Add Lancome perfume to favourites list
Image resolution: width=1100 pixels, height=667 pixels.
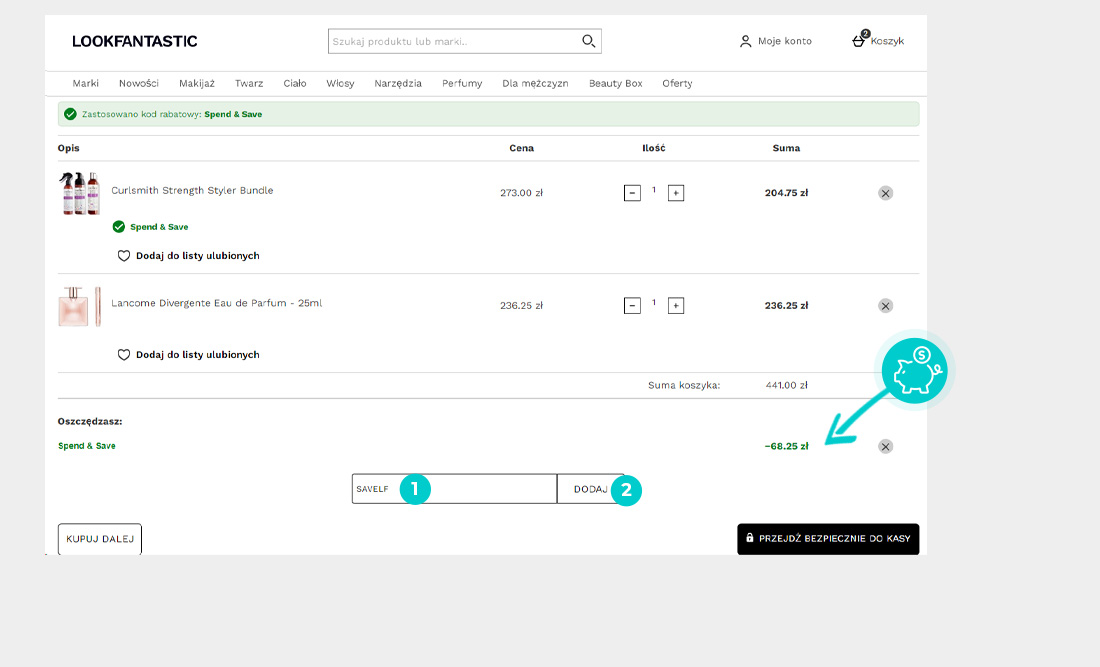(x=189, y=355)
